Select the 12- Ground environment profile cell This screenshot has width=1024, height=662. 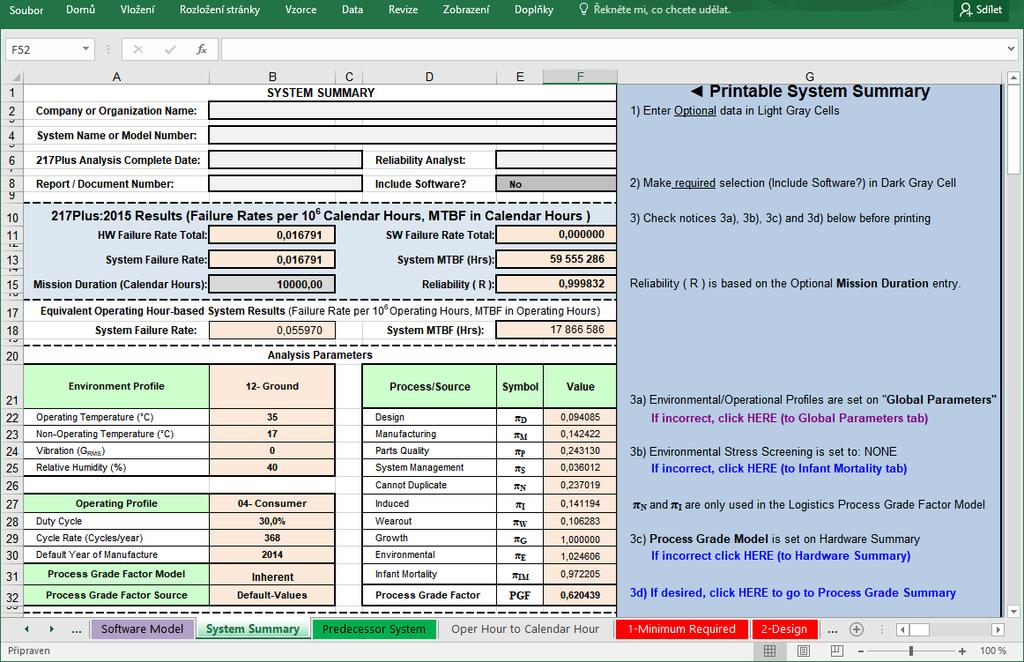coord(272,386)
